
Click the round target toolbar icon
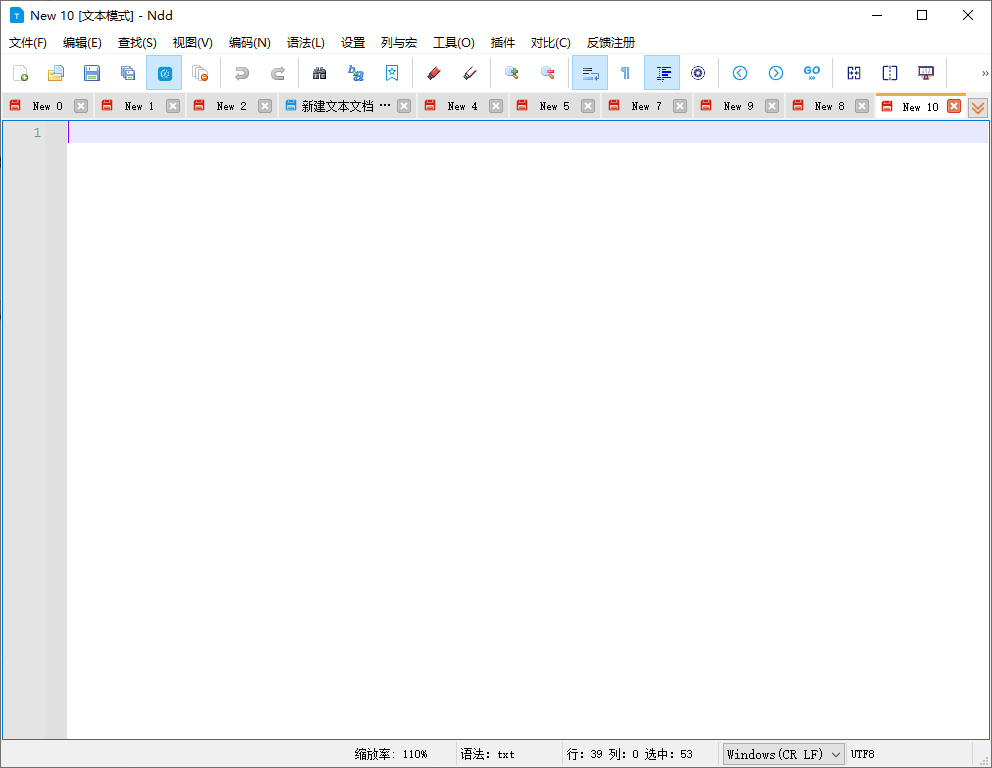point(698,73)
